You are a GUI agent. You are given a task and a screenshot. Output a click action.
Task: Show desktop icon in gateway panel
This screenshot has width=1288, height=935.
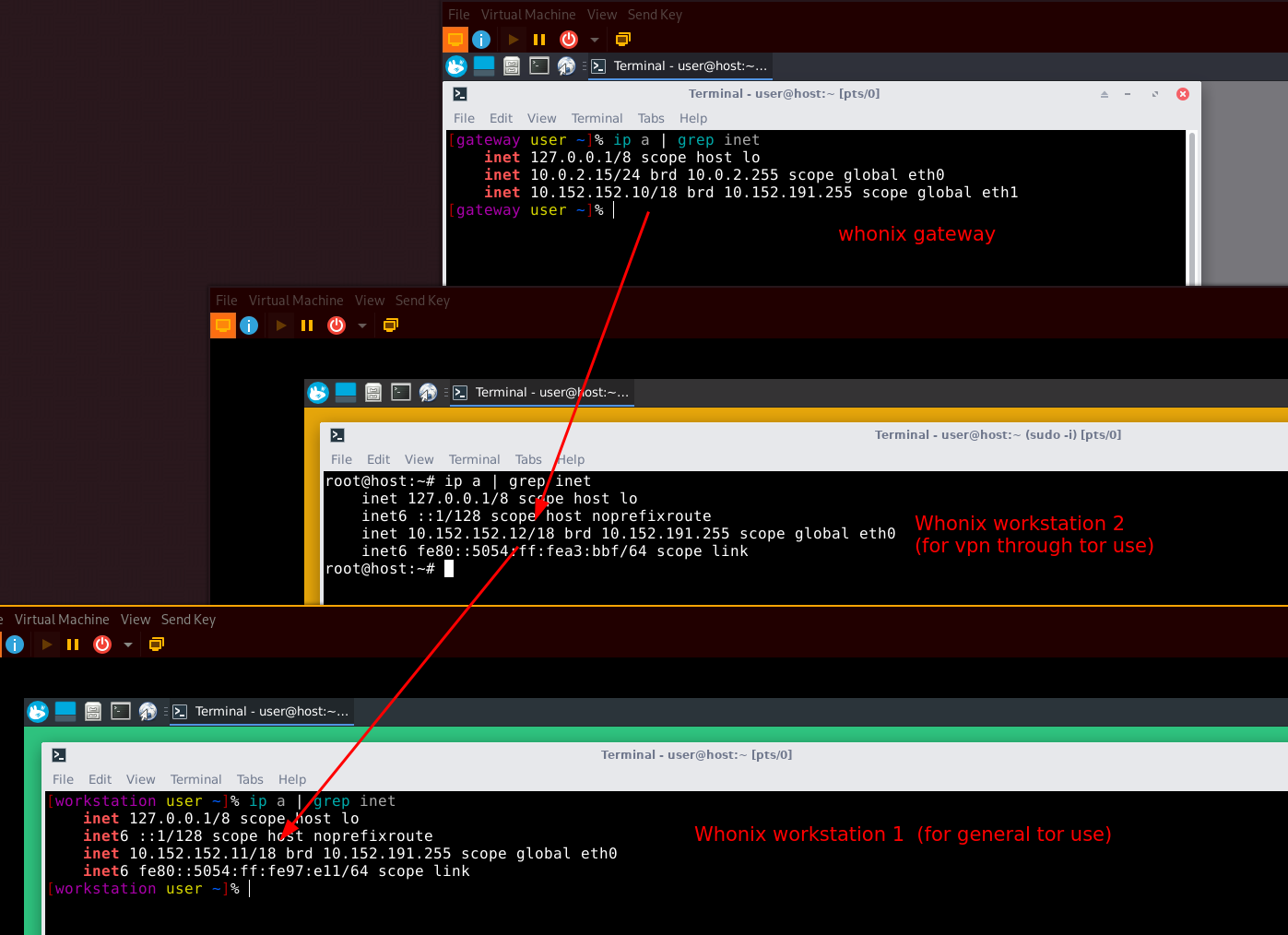point(484,66)
